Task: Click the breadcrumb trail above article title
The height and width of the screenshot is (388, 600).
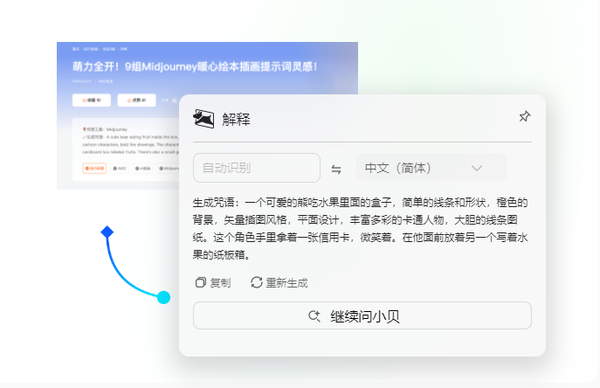Action: point(99,49)
